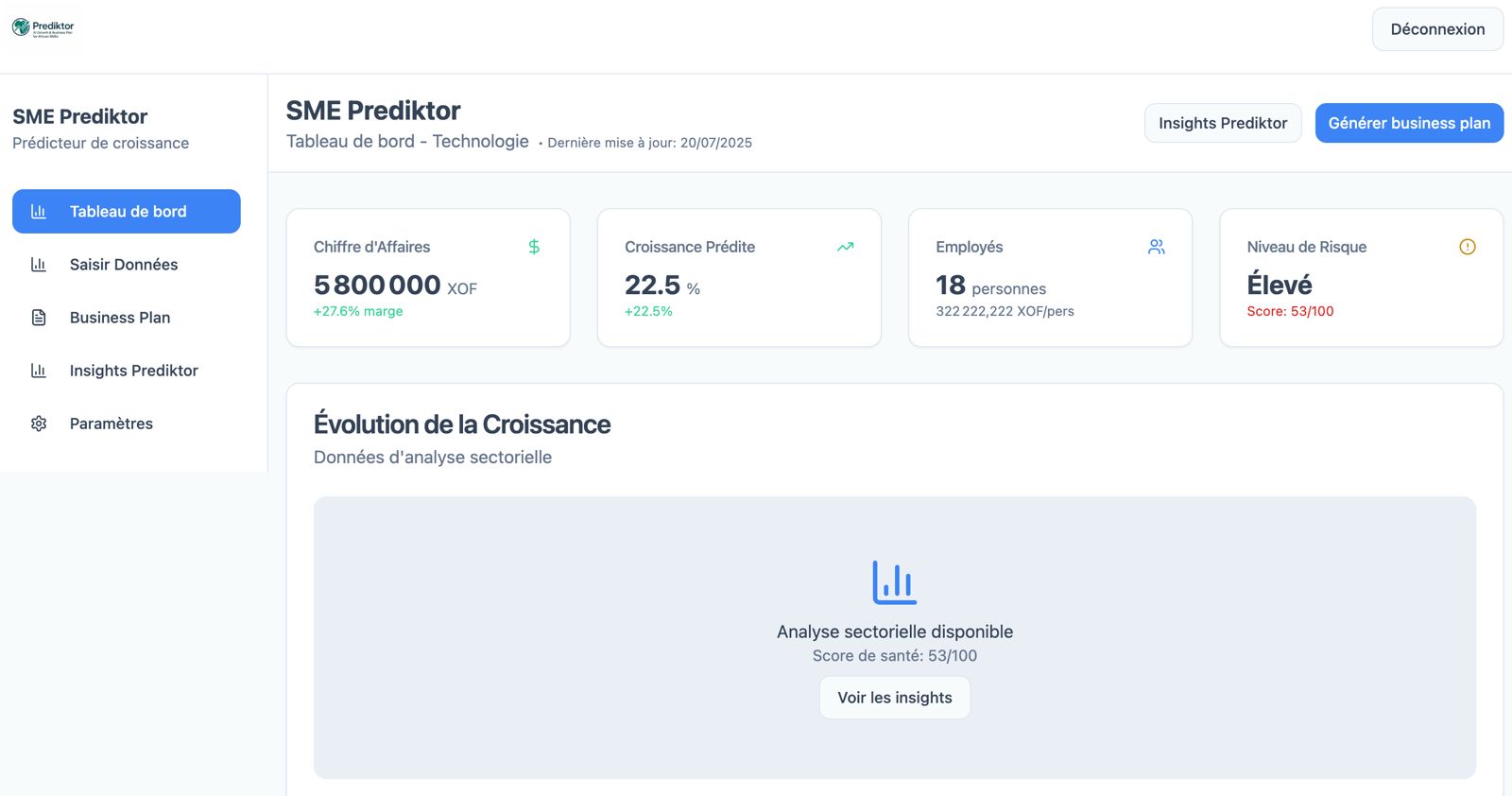This screenshot has width=1512, height=796.
Task: Click the Saisir Données chart icon
Action: coord(39,265)
